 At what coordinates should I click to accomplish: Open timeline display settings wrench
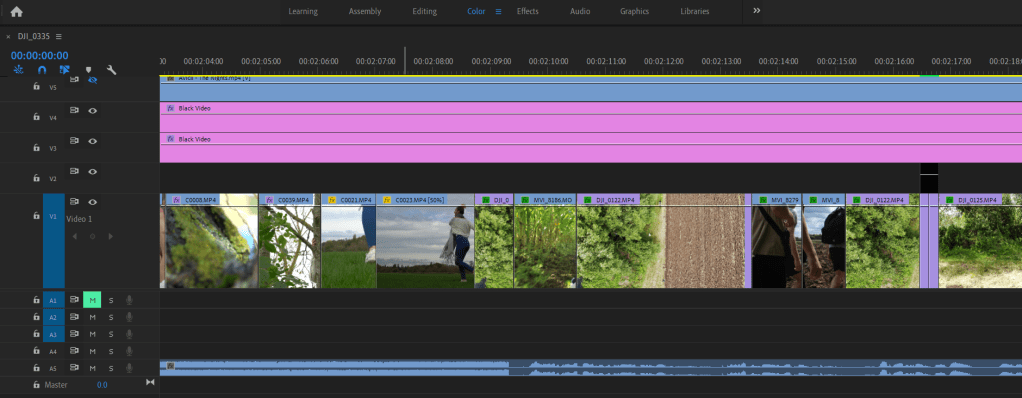(x=111, y=70)
